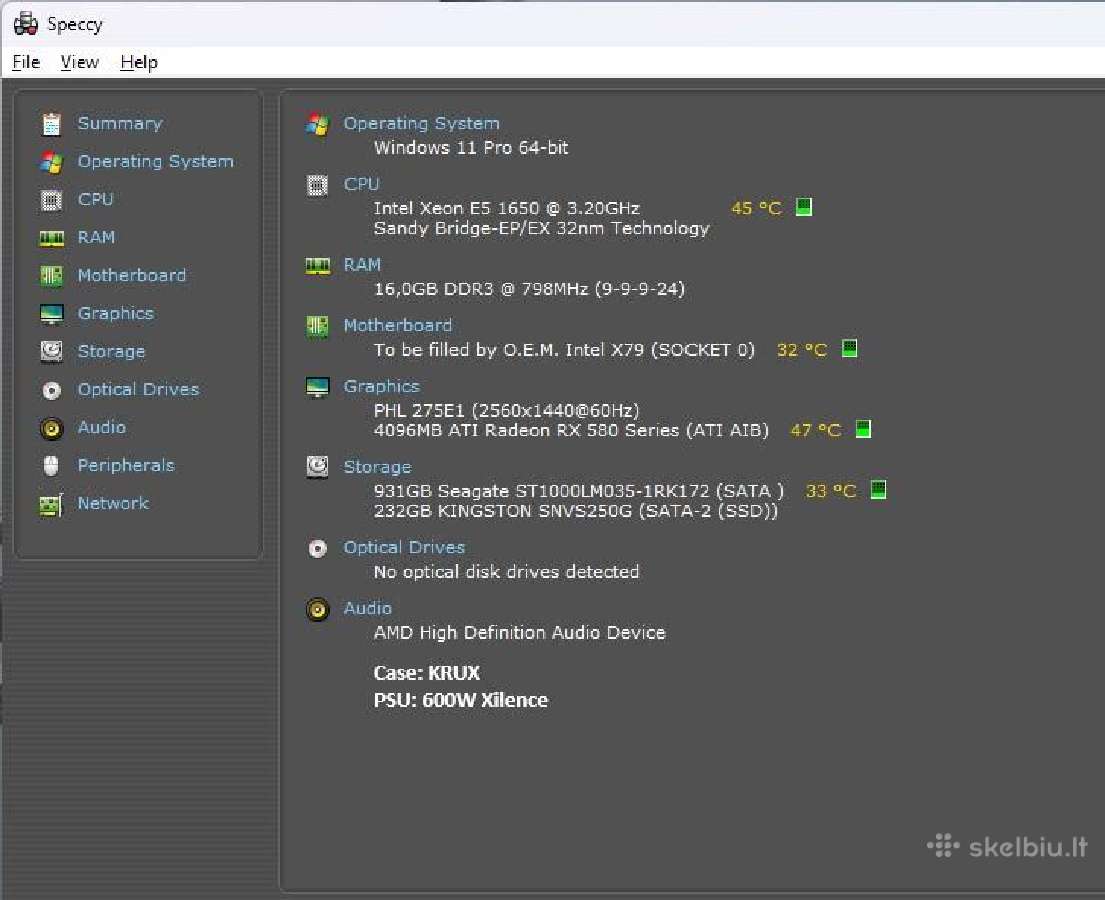Click the CPU temperature value 45 °C
The height and width of the screenshot is (900, 1105).
click(x=756, y=209)
